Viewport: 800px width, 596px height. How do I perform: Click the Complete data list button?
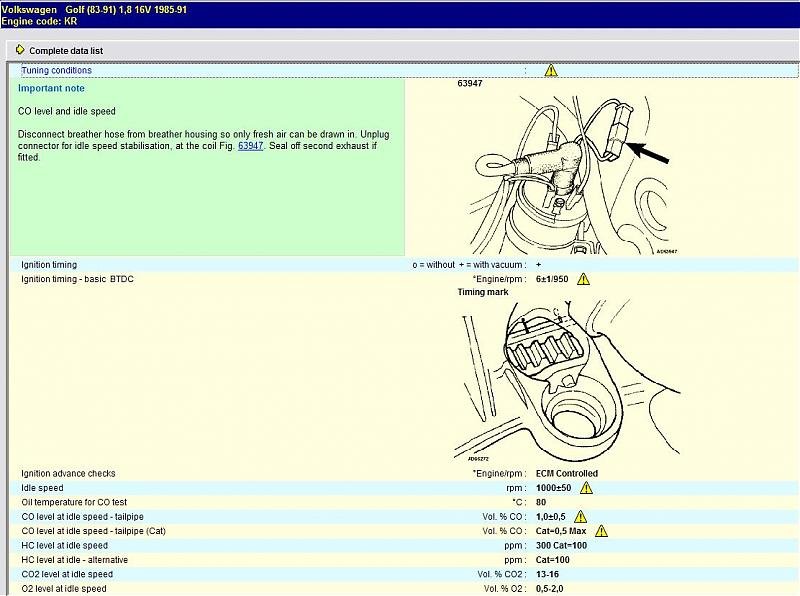[x=65, y=50]
